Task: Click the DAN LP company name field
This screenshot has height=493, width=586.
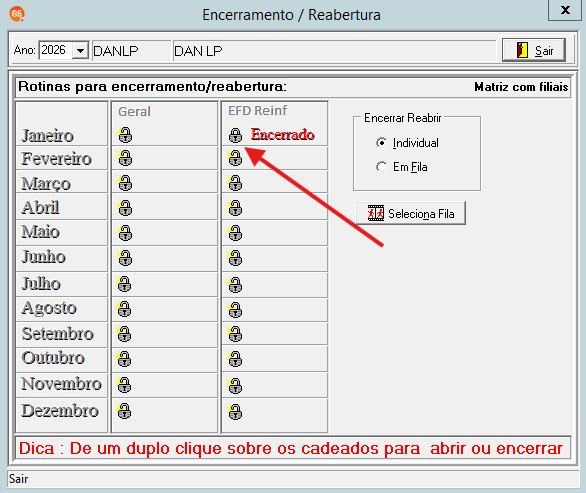Action: coord(334,50)
